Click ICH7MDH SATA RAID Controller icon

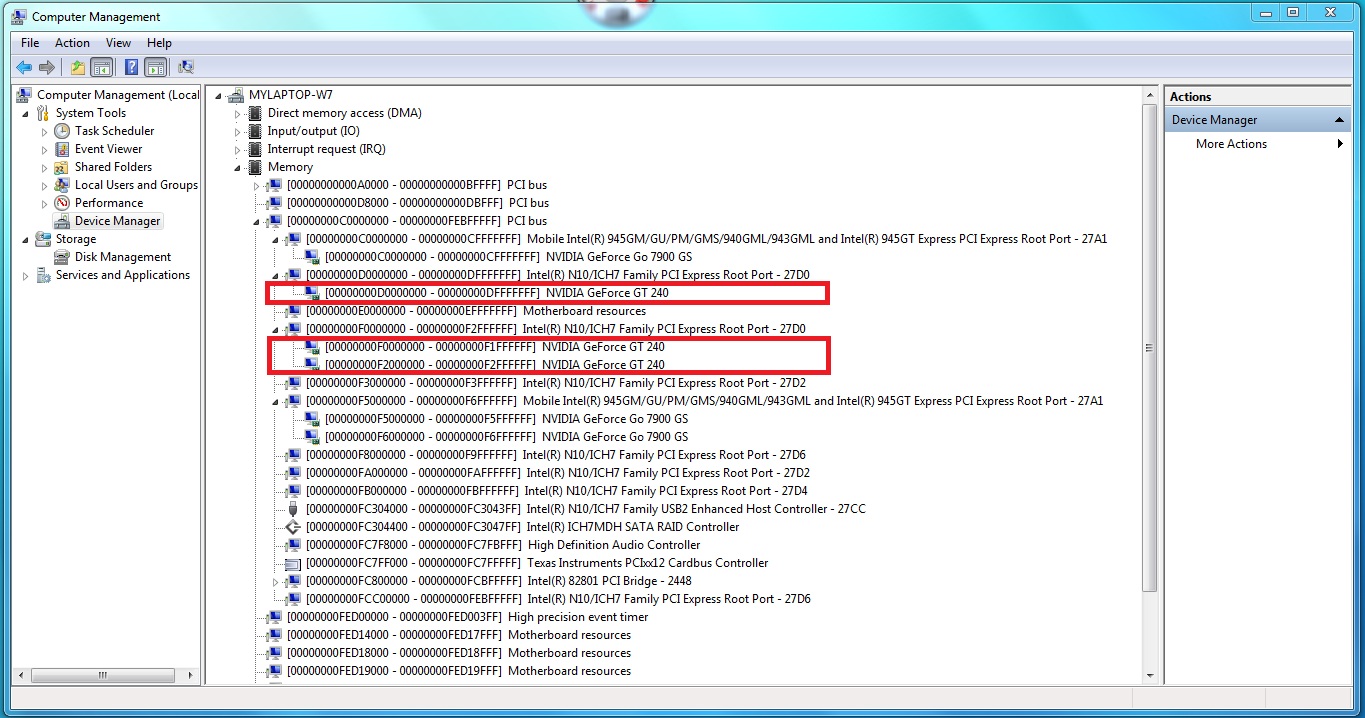pyautogui.click(x=293, y=527)
